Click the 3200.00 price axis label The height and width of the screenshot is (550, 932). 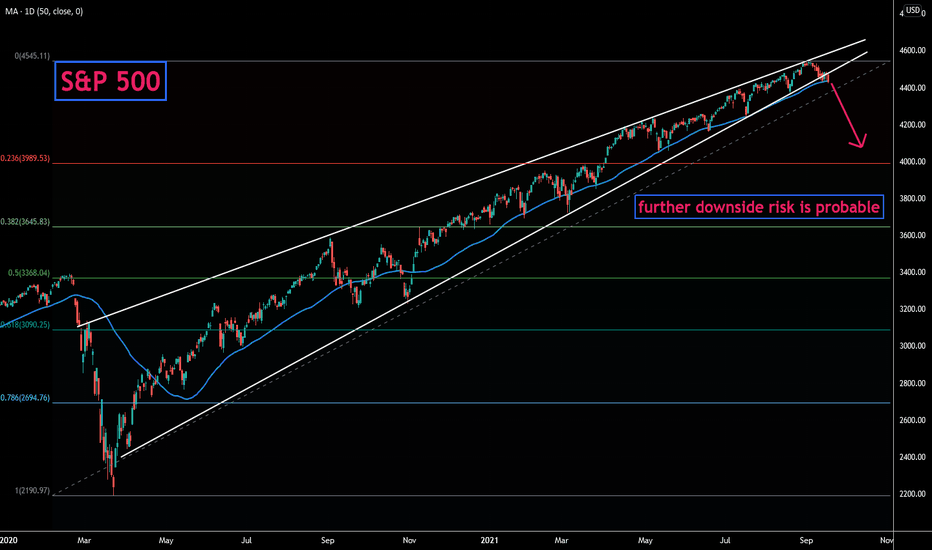[912, 309]
